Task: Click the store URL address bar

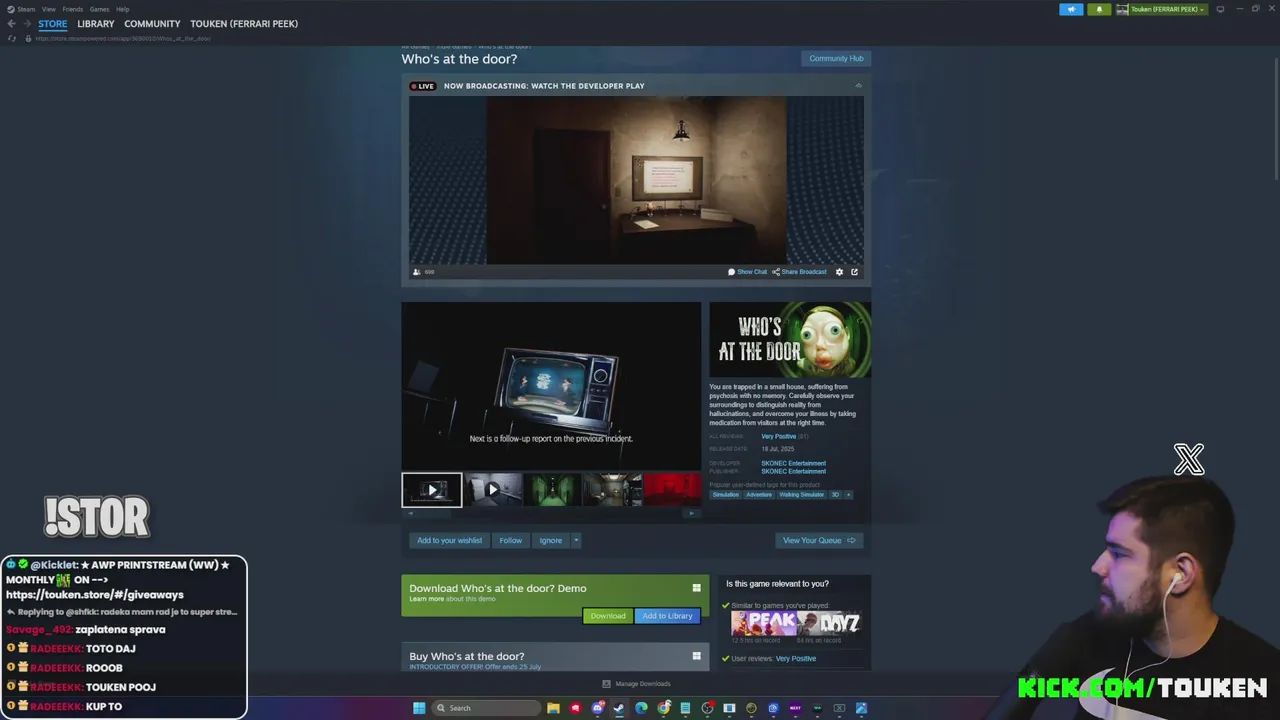Action: (x=123, y=38)
